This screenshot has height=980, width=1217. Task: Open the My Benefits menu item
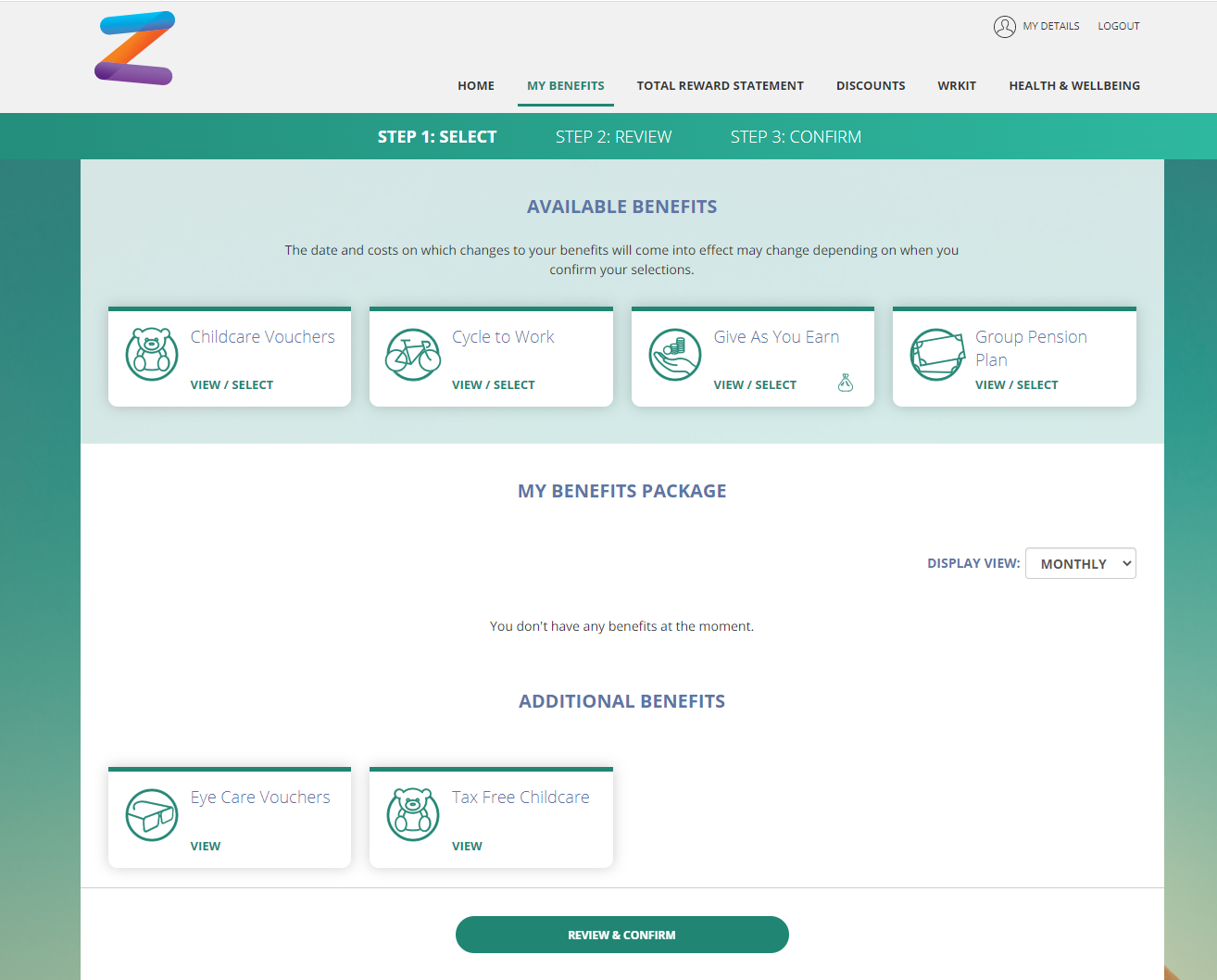point(566,85)
